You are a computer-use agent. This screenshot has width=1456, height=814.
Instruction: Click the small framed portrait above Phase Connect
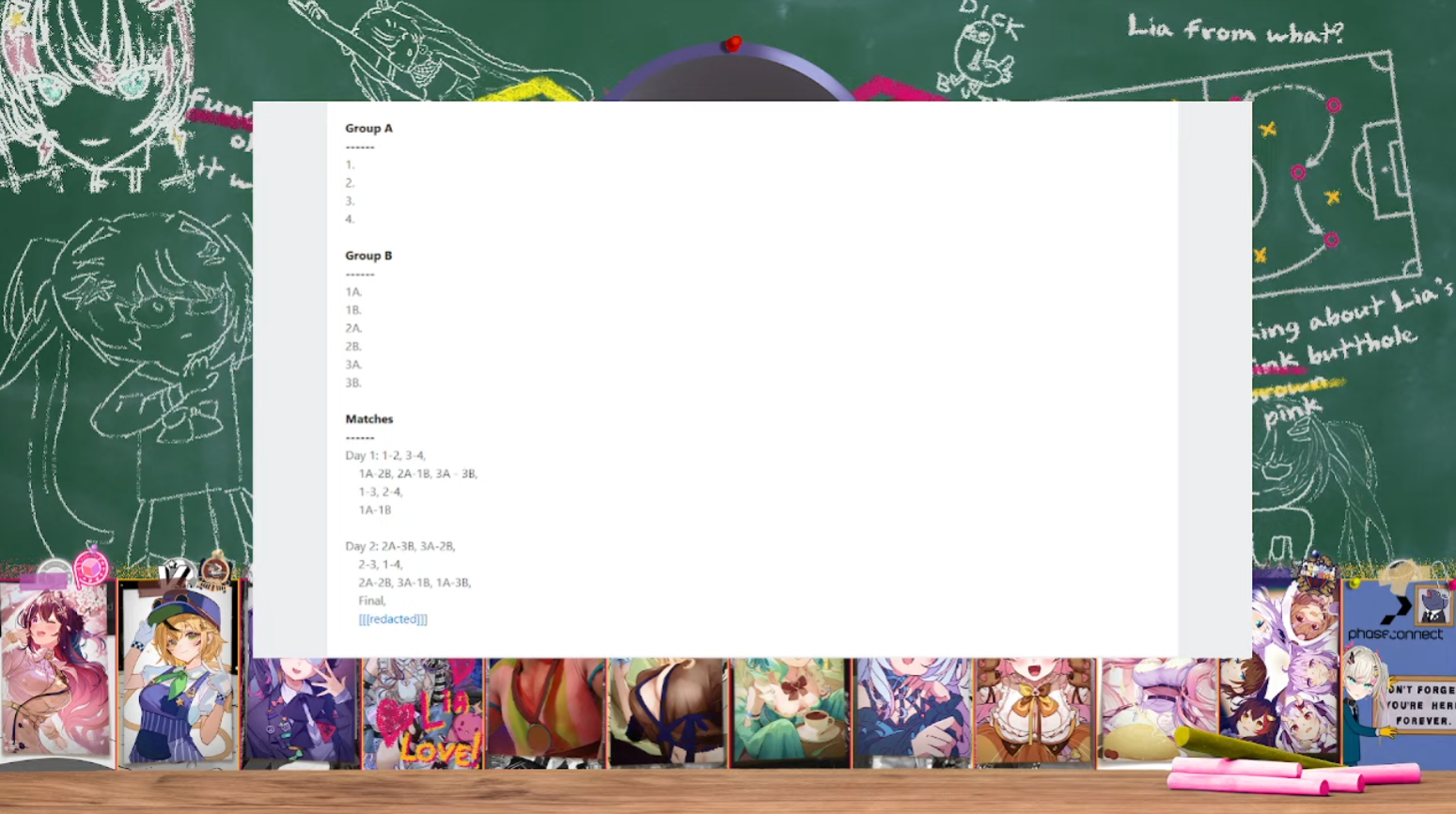pos(1433,603)
